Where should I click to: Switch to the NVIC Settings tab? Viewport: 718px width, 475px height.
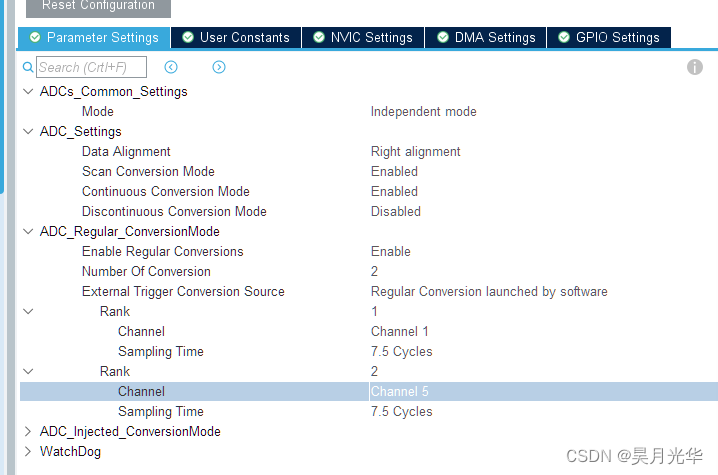tap(363, 38)
